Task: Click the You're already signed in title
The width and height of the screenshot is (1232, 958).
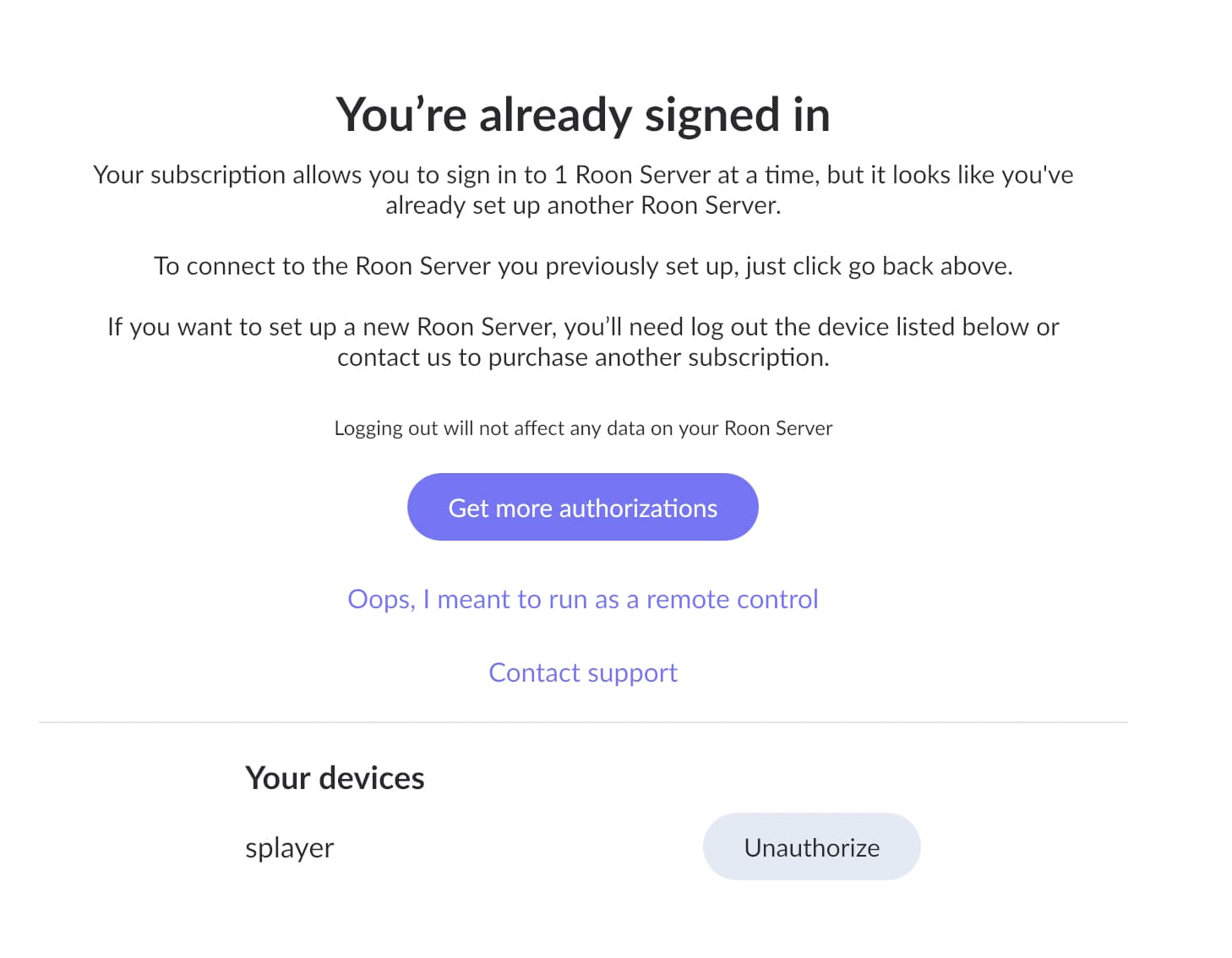Action: (583, 114)
